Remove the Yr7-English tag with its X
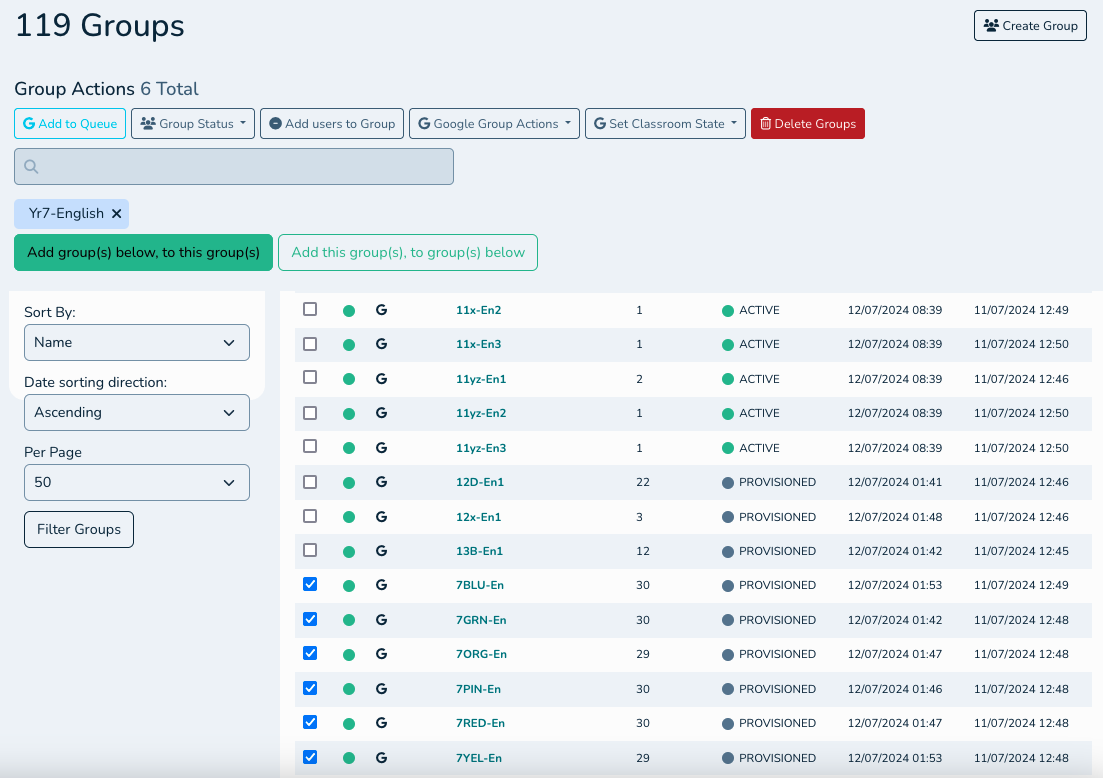1103x778 pixels. (x=117, y=214)
